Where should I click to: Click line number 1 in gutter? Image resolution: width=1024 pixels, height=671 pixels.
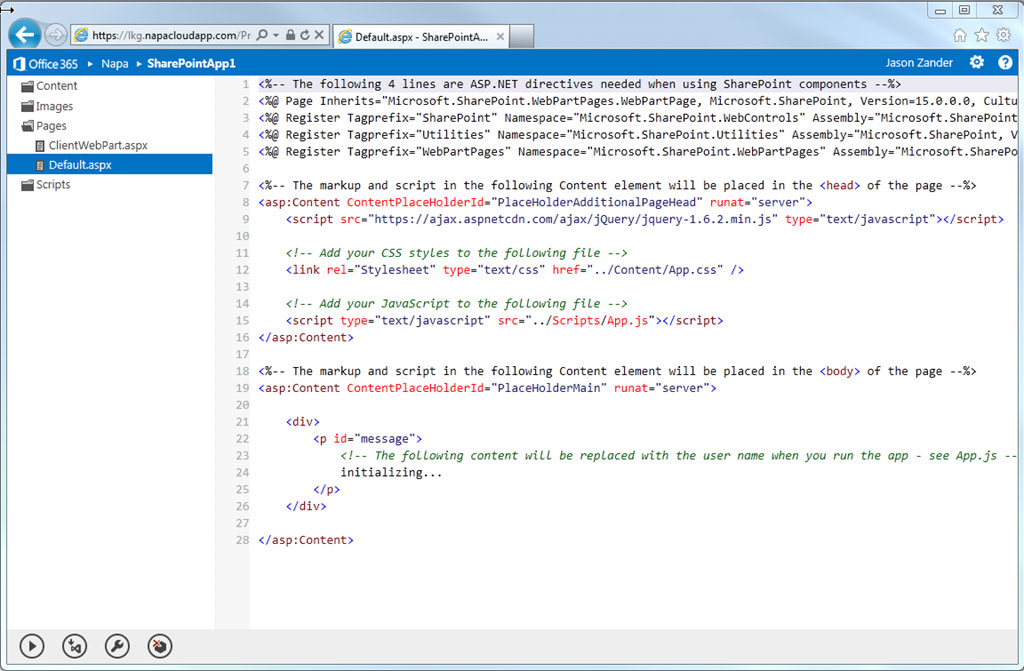click(246, 84)
